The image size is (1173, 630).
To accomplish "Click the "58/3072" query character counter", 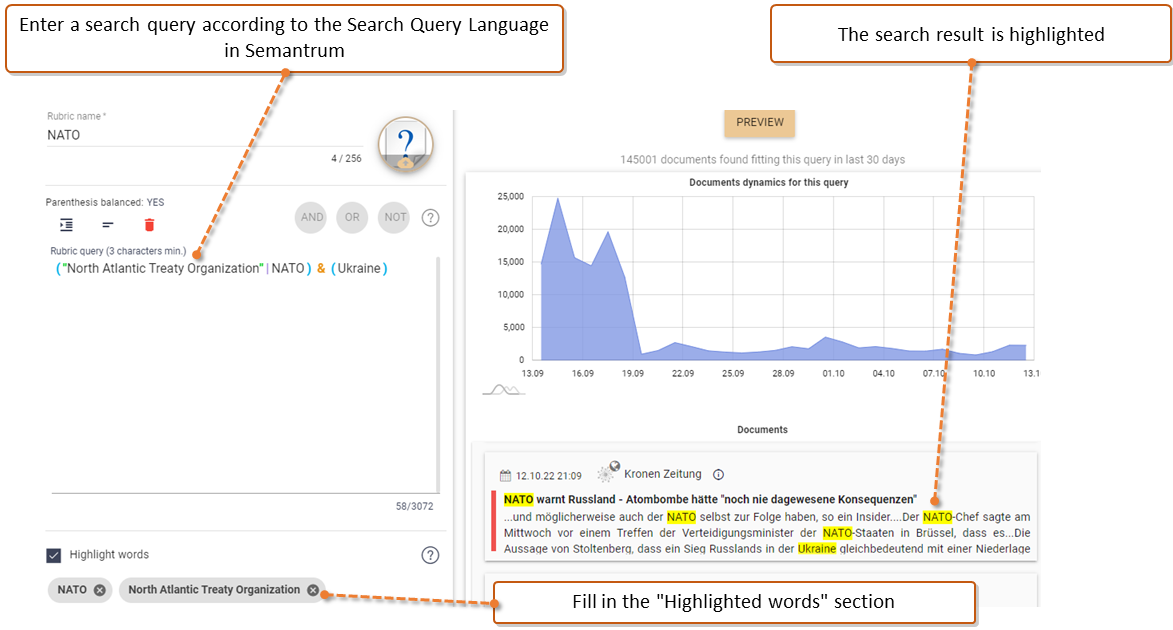I will point(414,507).
